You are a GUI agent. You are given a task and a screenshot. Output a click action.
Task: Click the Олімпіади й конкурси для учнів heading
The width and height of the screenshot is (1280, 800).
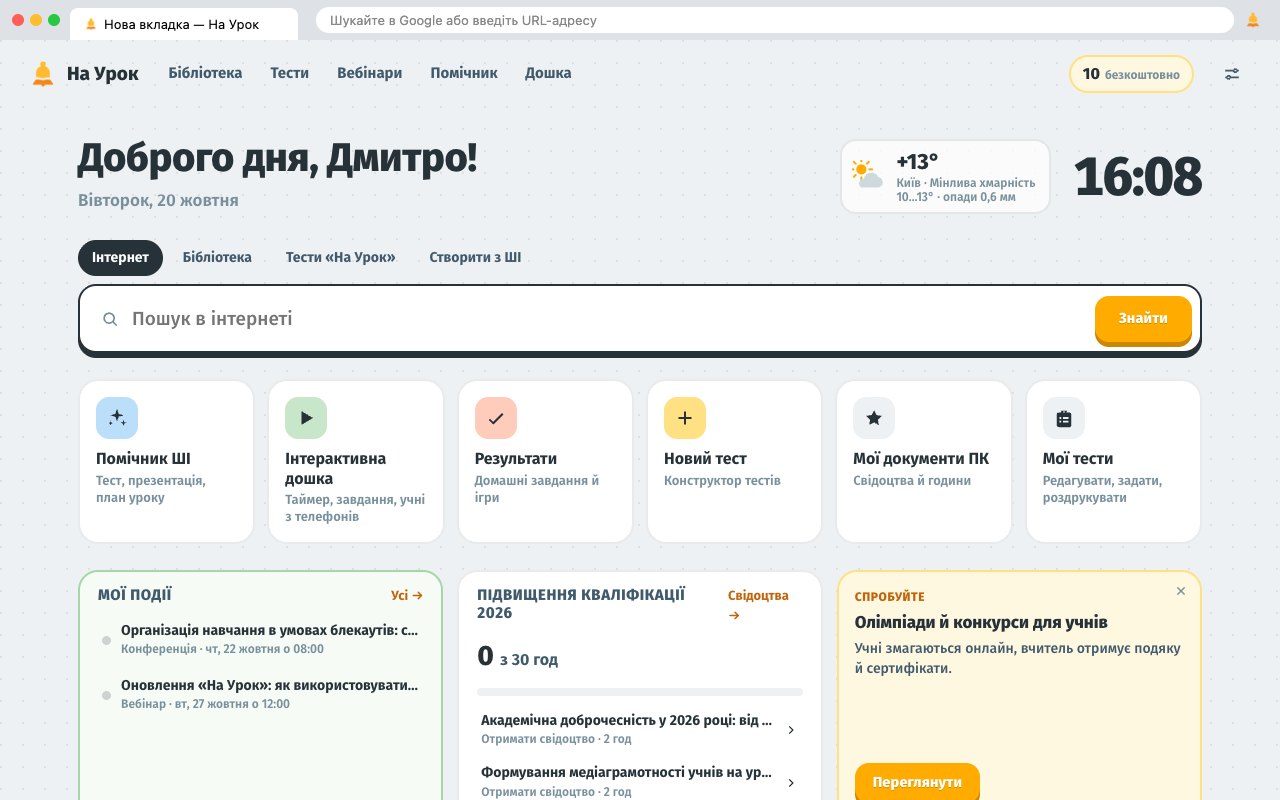click(x=981, y=622)
